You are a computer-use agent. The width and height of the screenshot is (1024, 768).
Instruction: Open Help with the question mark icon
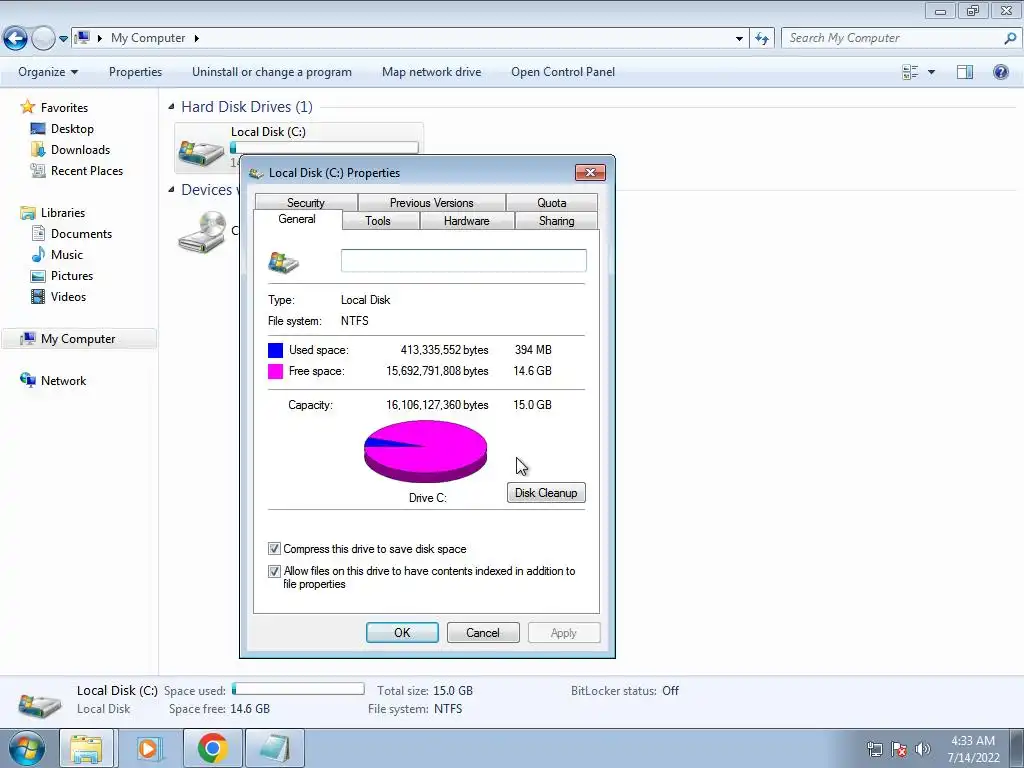(x=1000, y=72)
